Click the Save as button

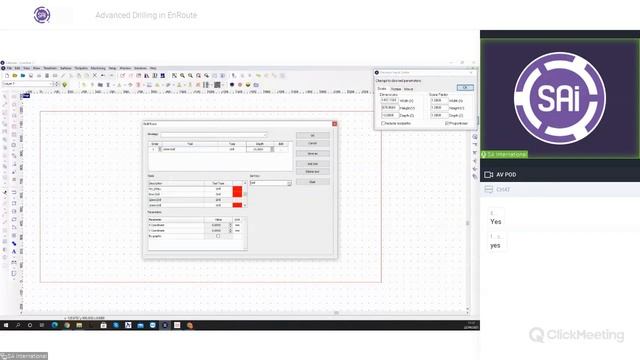[312, 153]
